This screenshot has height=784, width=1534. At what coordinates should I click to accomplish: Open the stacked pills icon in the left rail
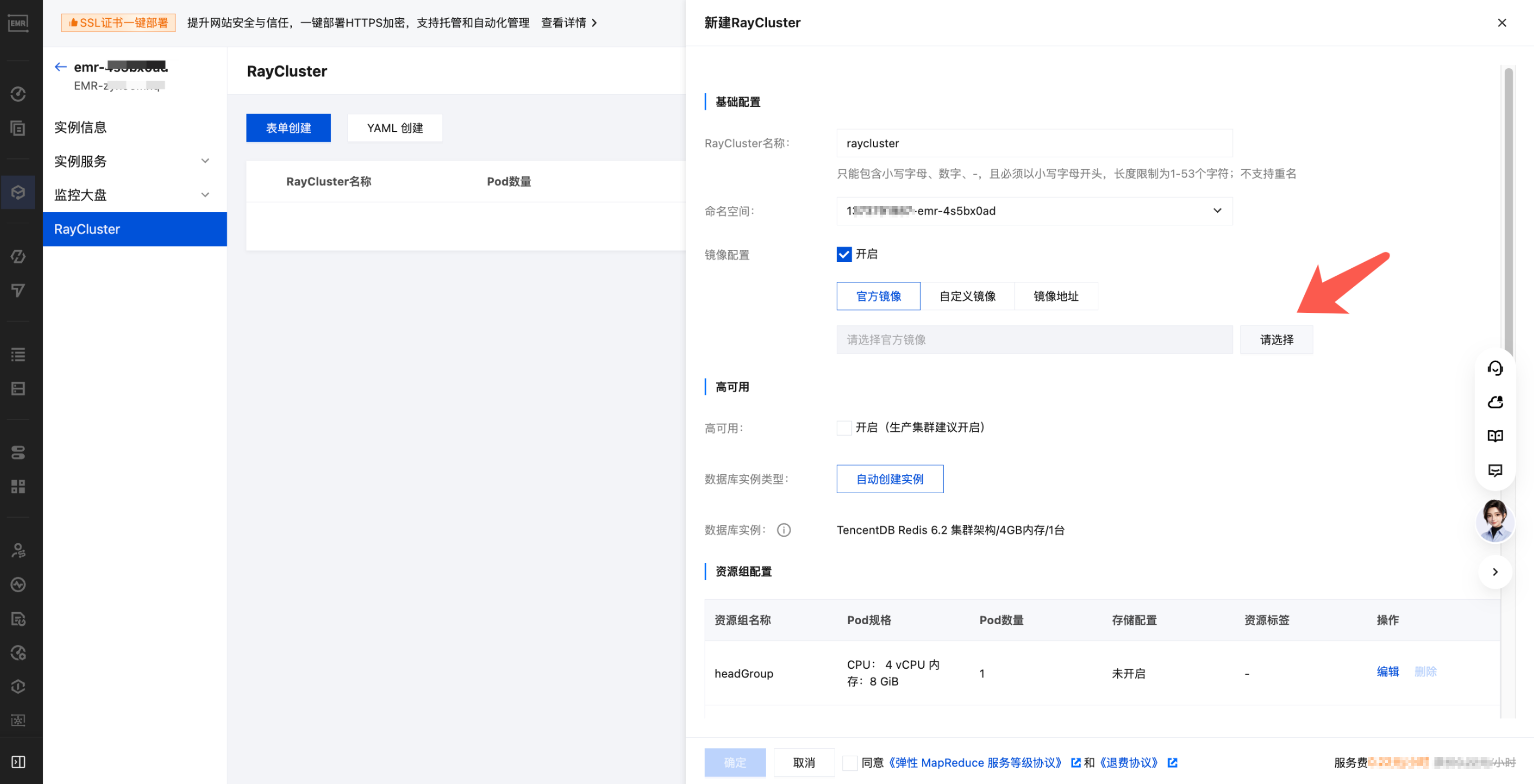pyautogui.click(x=18, y=452)
